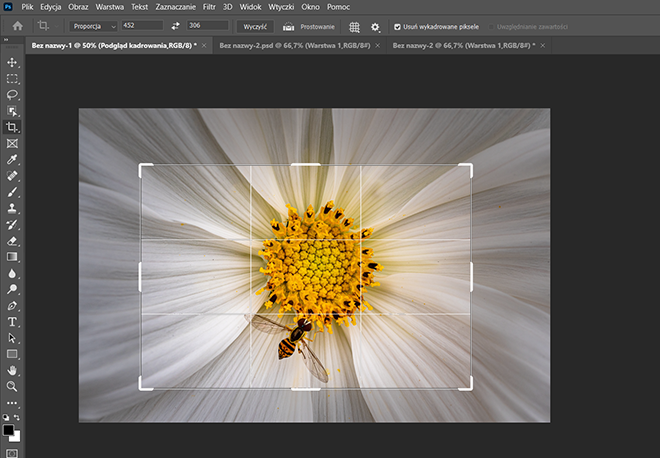Image resolution: width=660 pixels, height=458 pixels.
Task: Click the white background color swatch
Action: pos(16,438)
